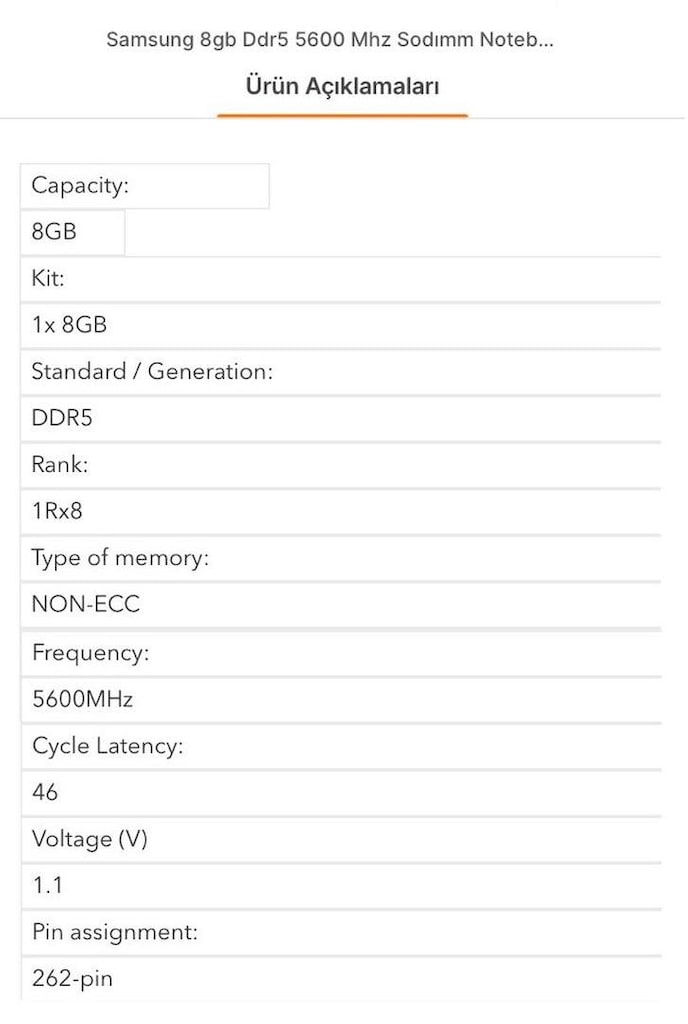Open the Ürün Açıklamaları tab
This screenshot has height=1024, width=688.
[342, 86]
